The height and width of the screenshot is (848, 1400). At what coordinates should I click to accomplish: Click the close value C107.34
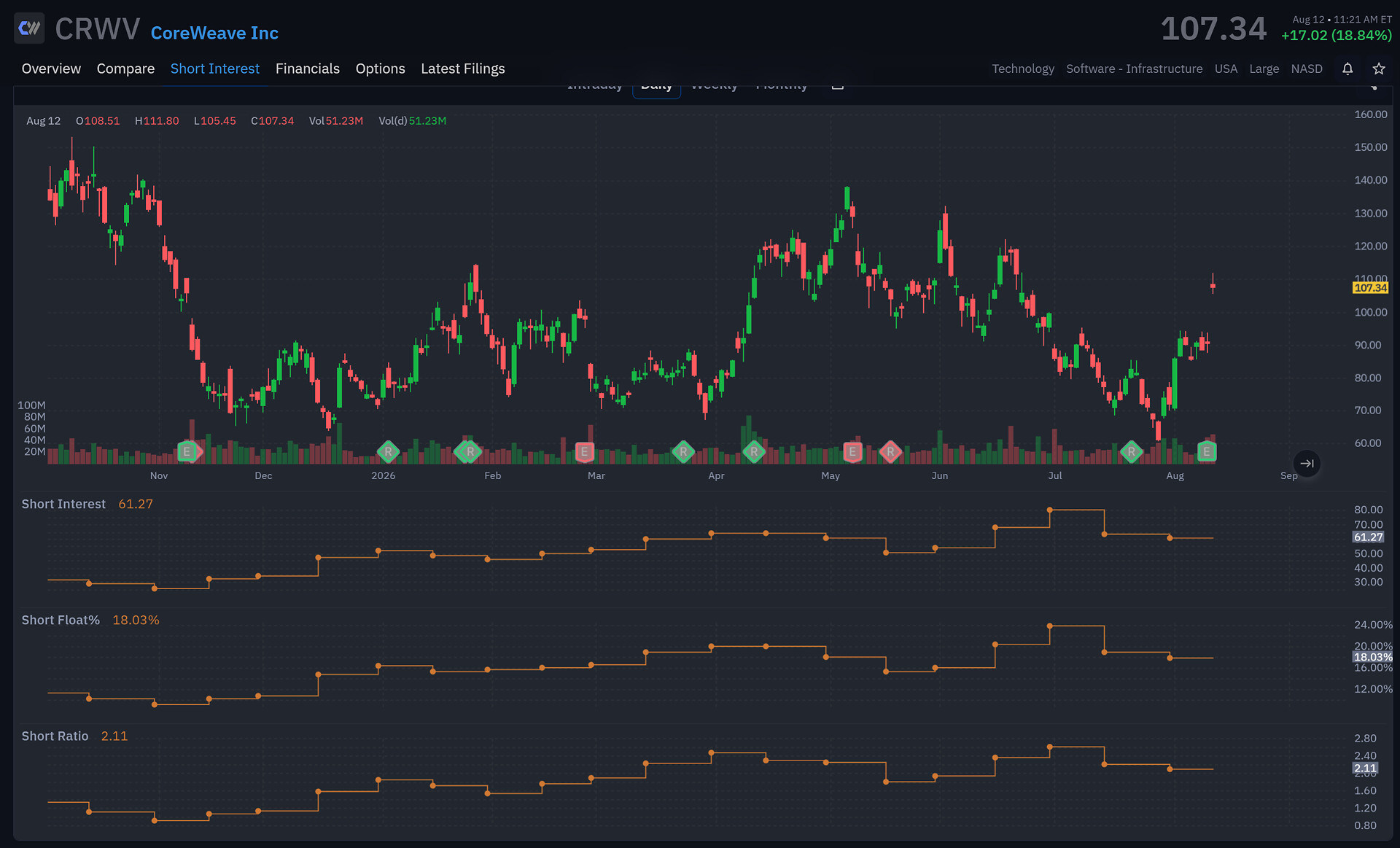273,121
